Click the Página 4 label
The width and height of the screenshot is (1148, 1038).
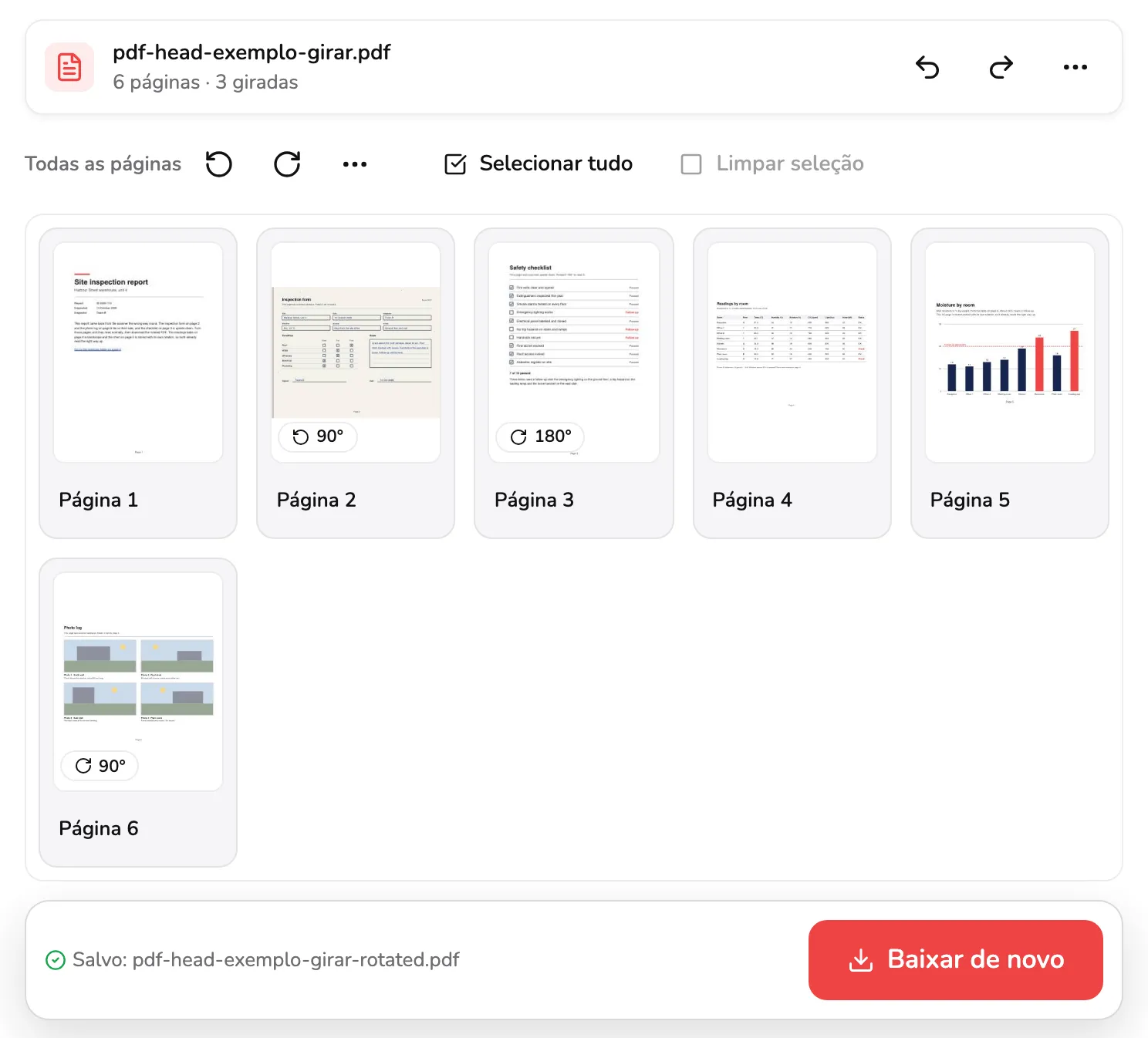(x=752, y=500)
